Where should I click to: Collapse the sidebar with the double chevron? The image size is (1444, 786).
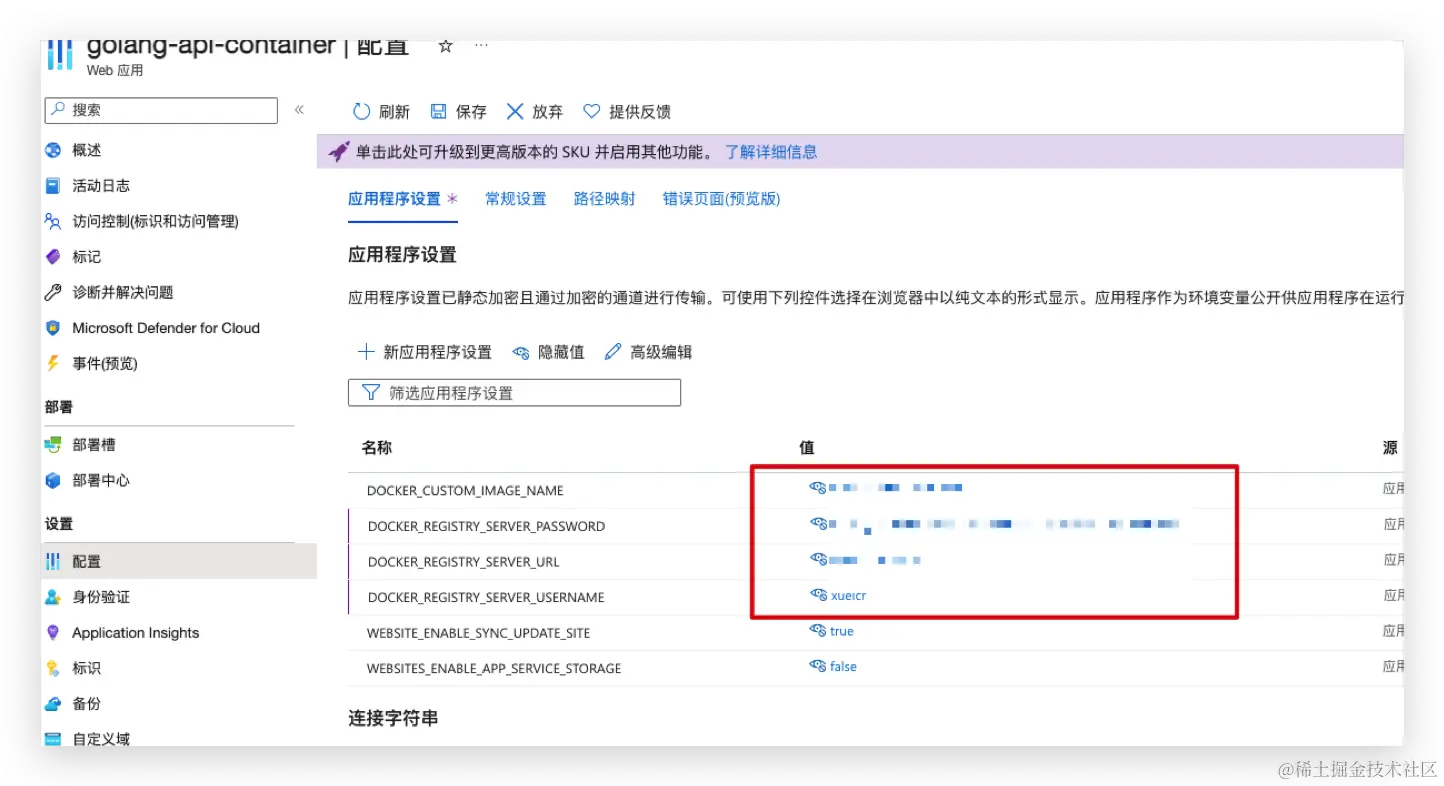(x=299, y=110)
